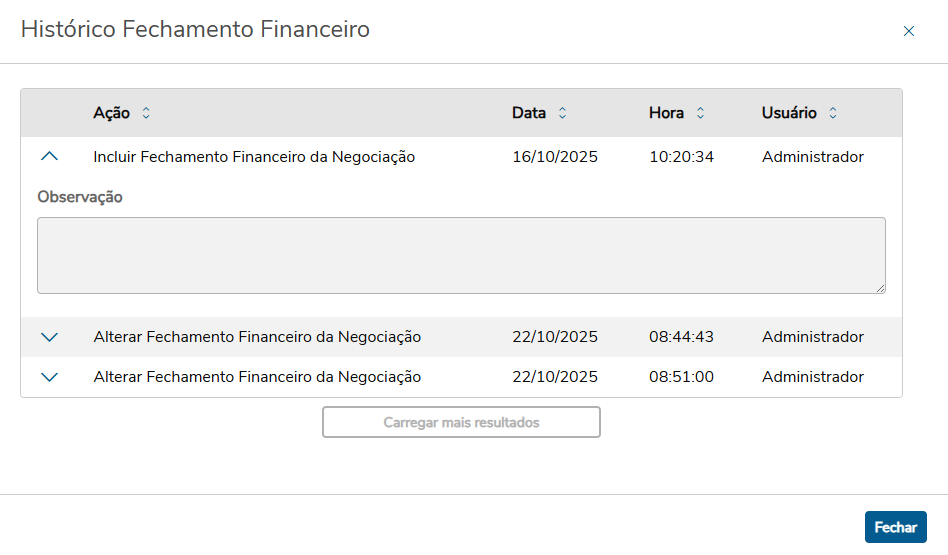This screenshot has height=555, width=948.
Task: Click the Usuário column header text
Action: click(x=789, y=113)
